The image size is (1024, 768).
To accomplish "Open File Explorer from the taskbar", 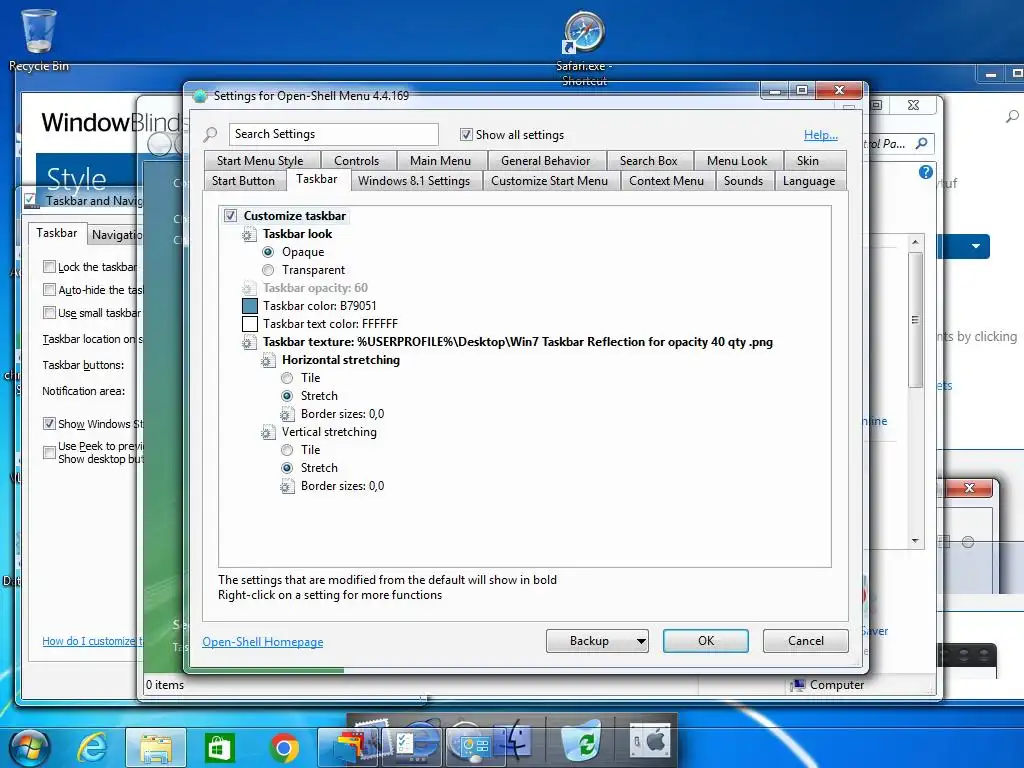I will [155, 747].
